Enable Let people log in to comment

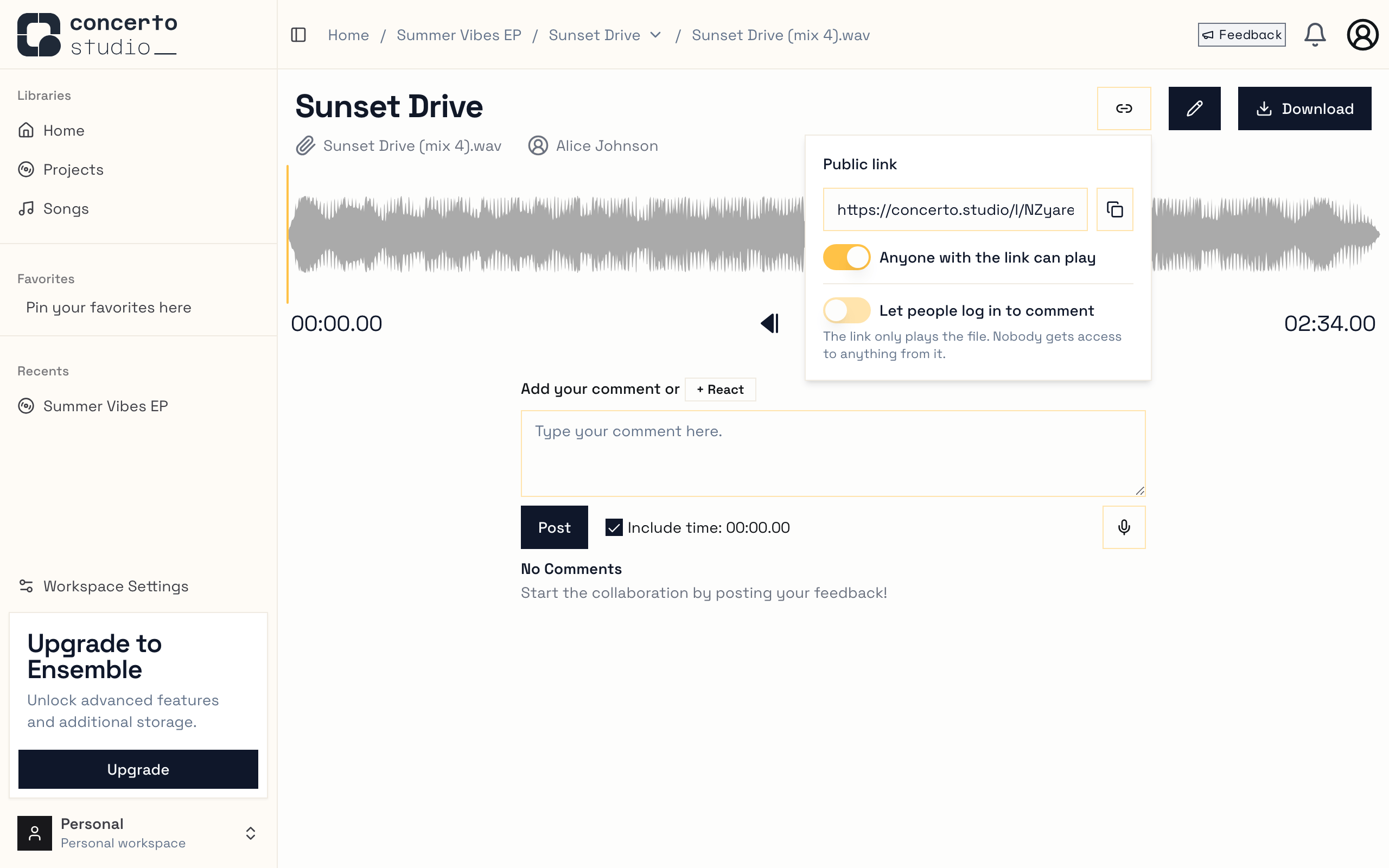pyautogui.click(x=846, y=310)
